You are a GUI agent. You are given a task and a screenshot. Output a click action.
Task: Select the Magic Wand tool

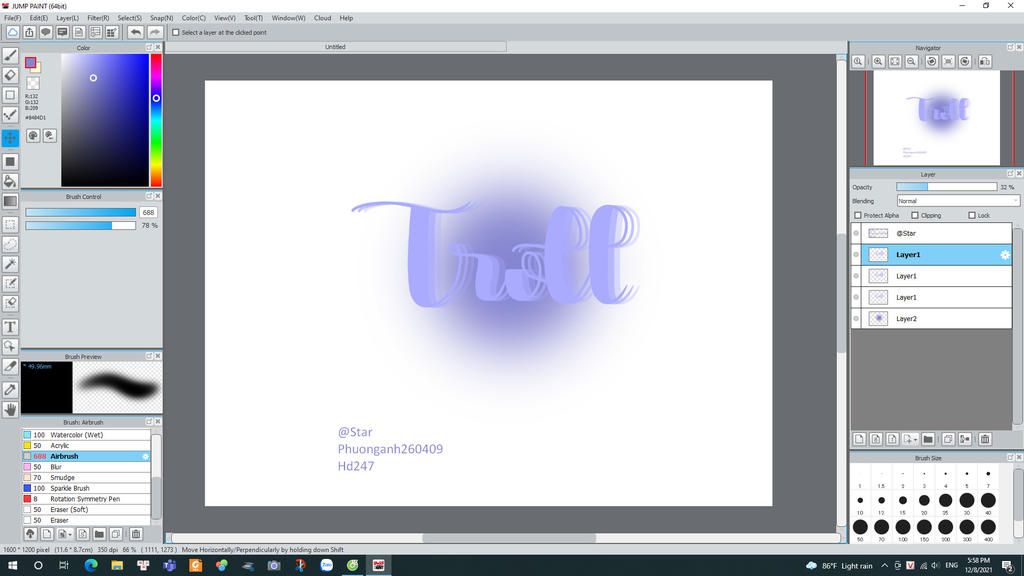pos(10,264)
